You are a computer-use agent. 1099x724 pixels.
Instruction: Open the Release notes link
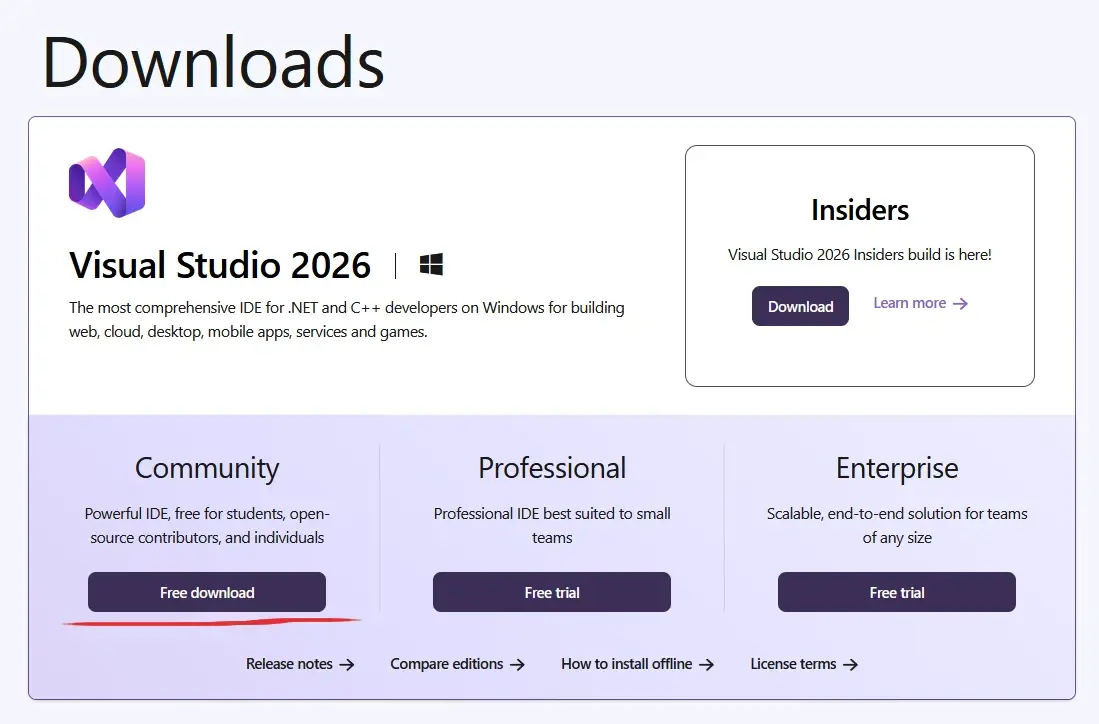pos(300,664)
